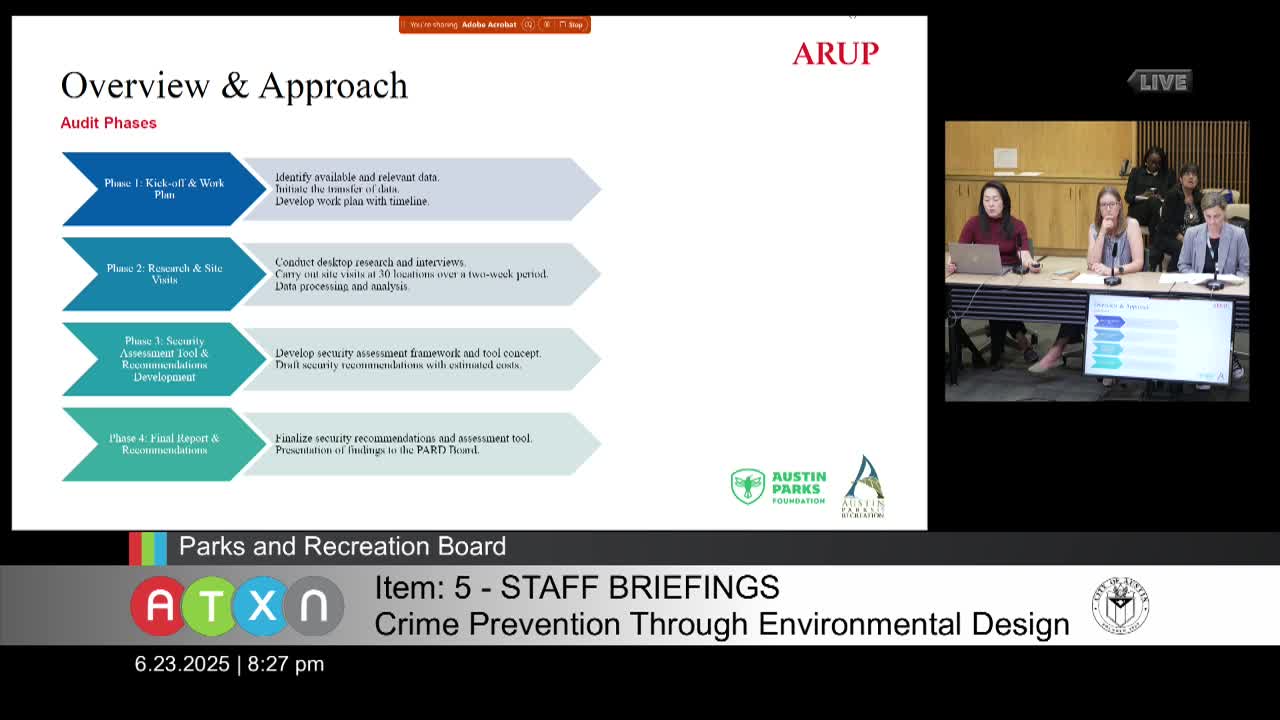Click the 'Audit Phases' red subheading
This screenshot has height=720, width=1280.
pyautogui.click(x=109, y=123)
